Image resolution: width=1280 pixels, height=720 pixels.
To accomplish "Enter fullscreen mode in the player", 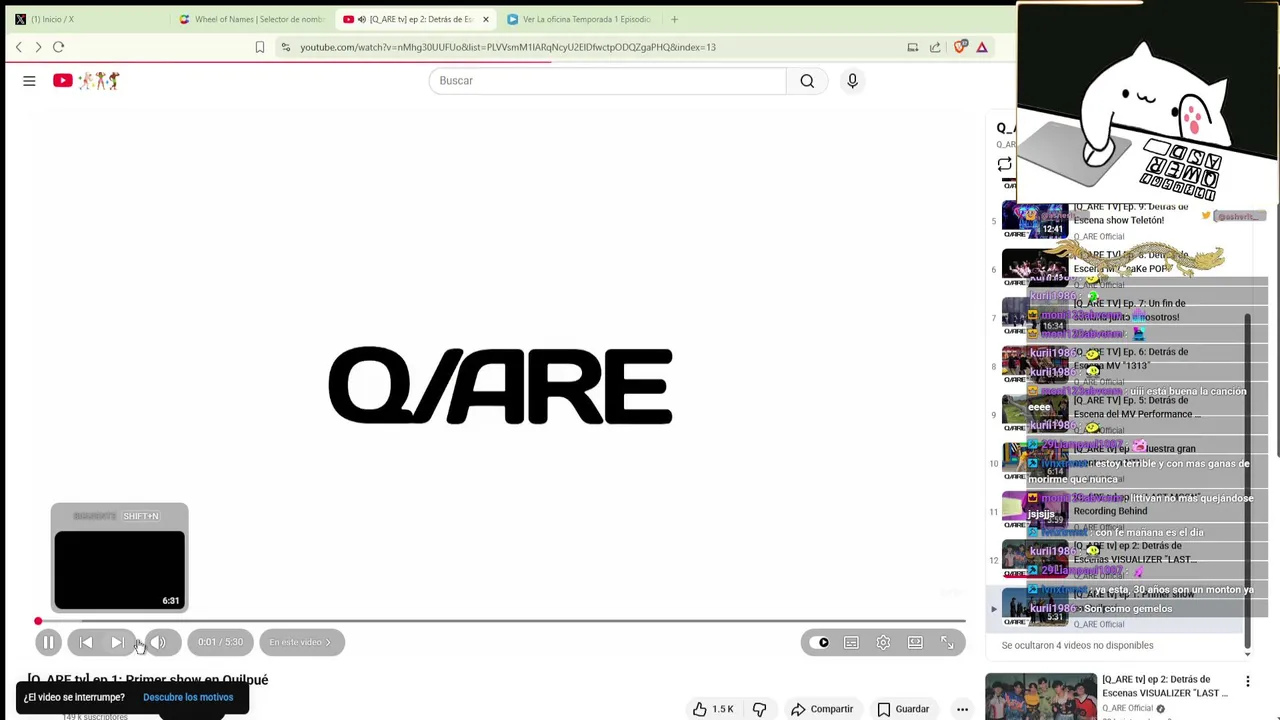I will (x=947, y=642).
